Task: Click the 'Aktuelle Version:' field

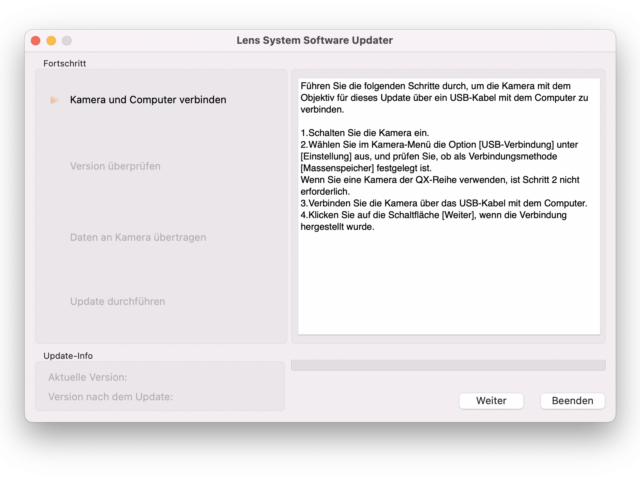Action: (x=88, y=377)
